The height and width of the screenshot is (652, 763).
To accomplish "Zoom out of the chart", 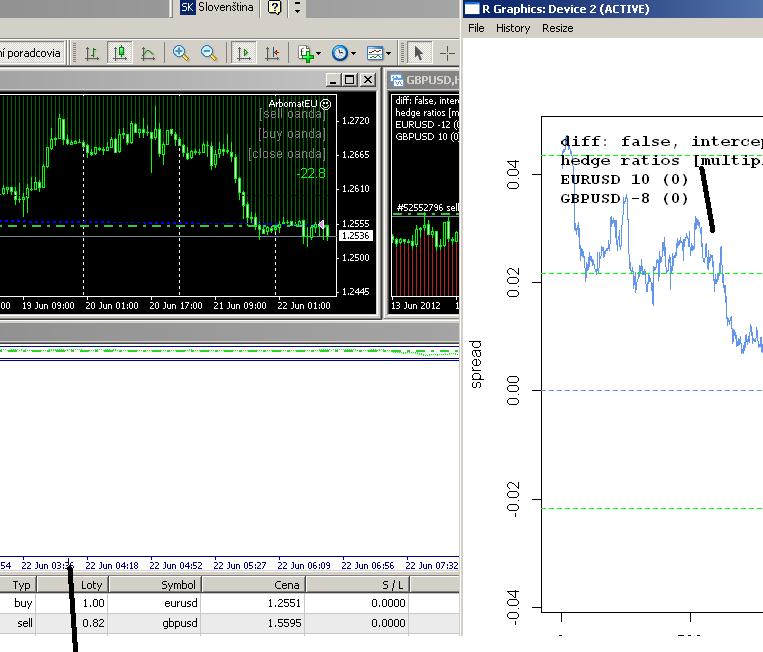I will click(209, 53).
